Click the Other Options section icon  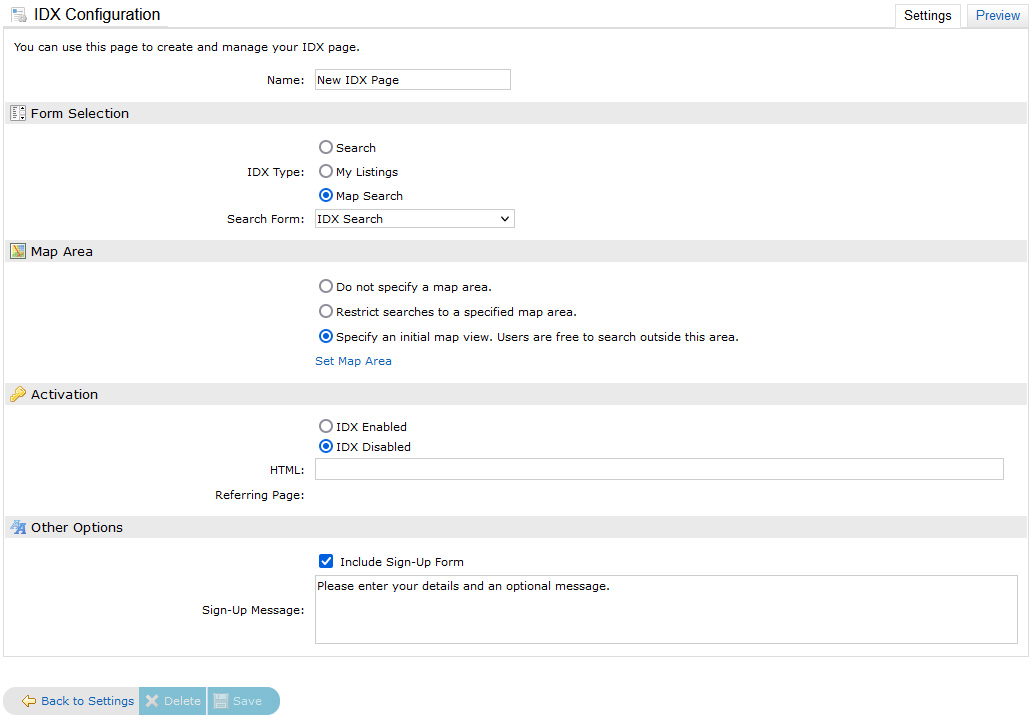click(18, 528)
